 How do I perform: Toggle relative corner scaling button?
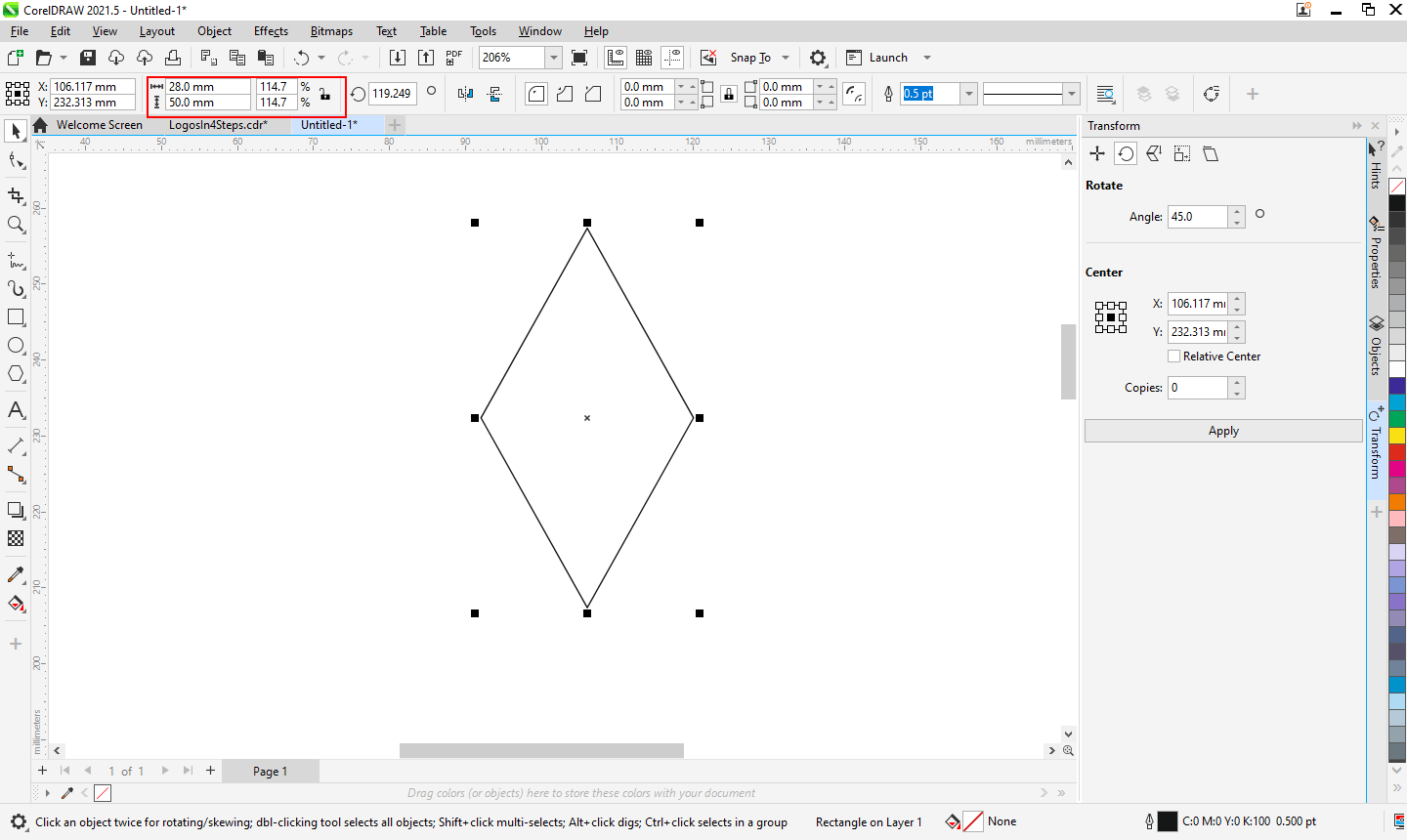tap(854, 94)
